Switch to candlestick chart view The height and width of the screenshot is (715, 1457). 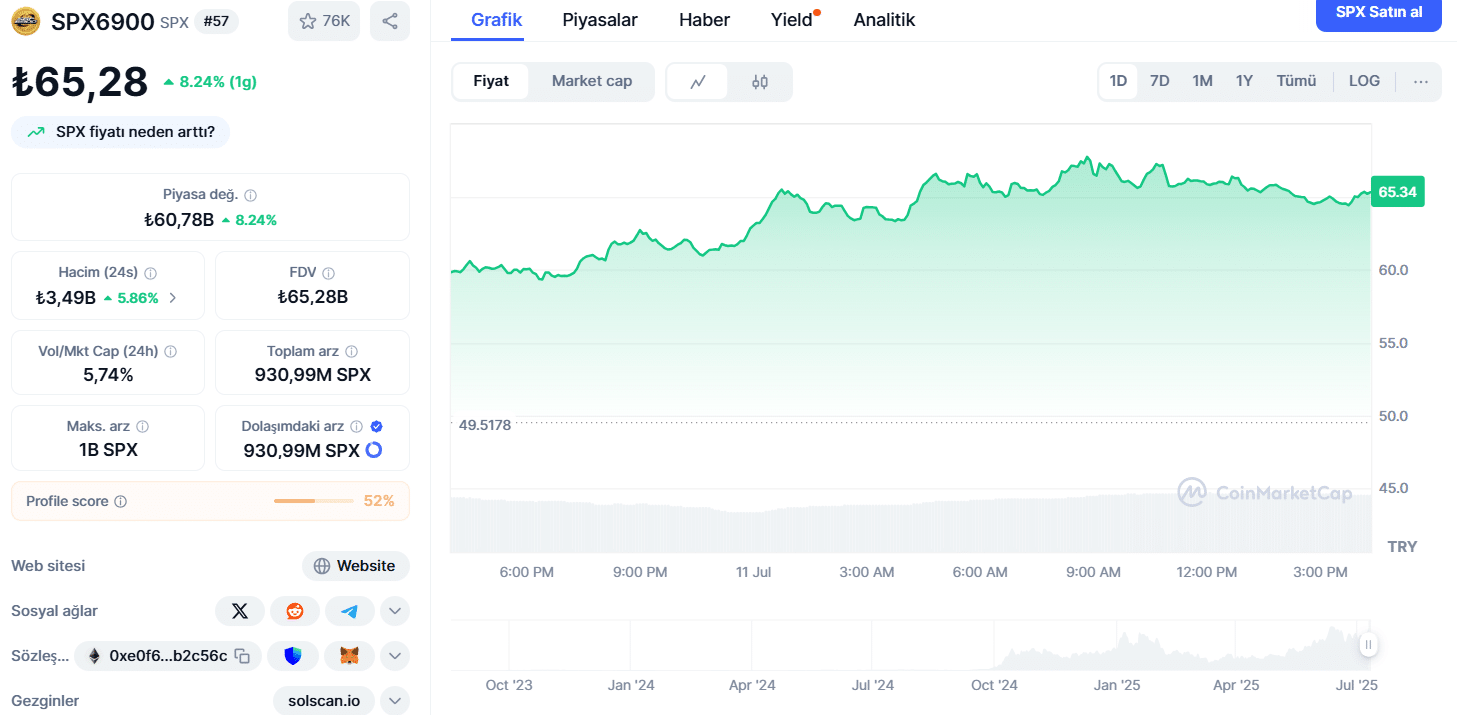760,82
